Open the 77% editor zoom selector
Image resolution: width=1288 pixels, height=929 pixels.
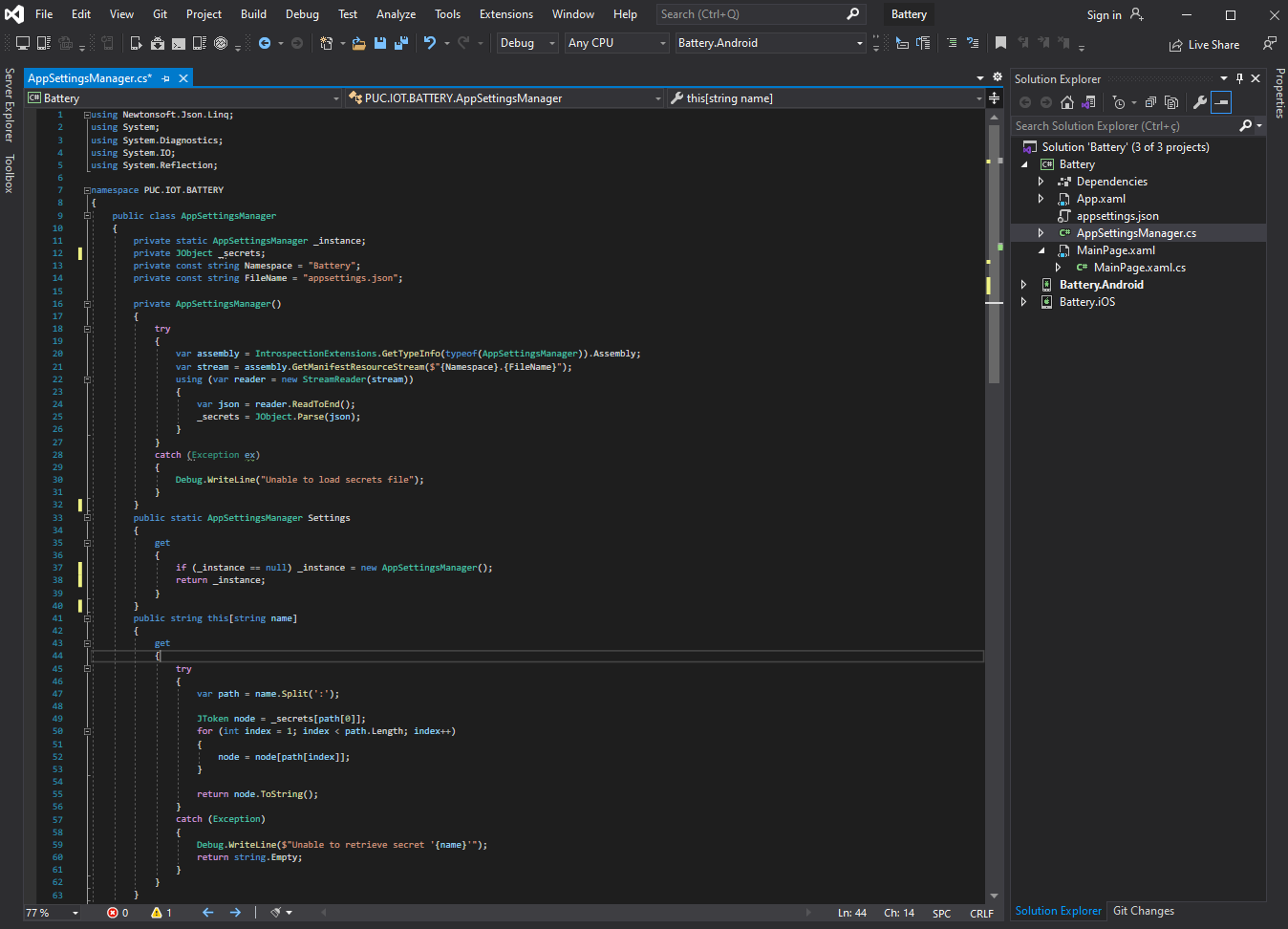[51, 912]
